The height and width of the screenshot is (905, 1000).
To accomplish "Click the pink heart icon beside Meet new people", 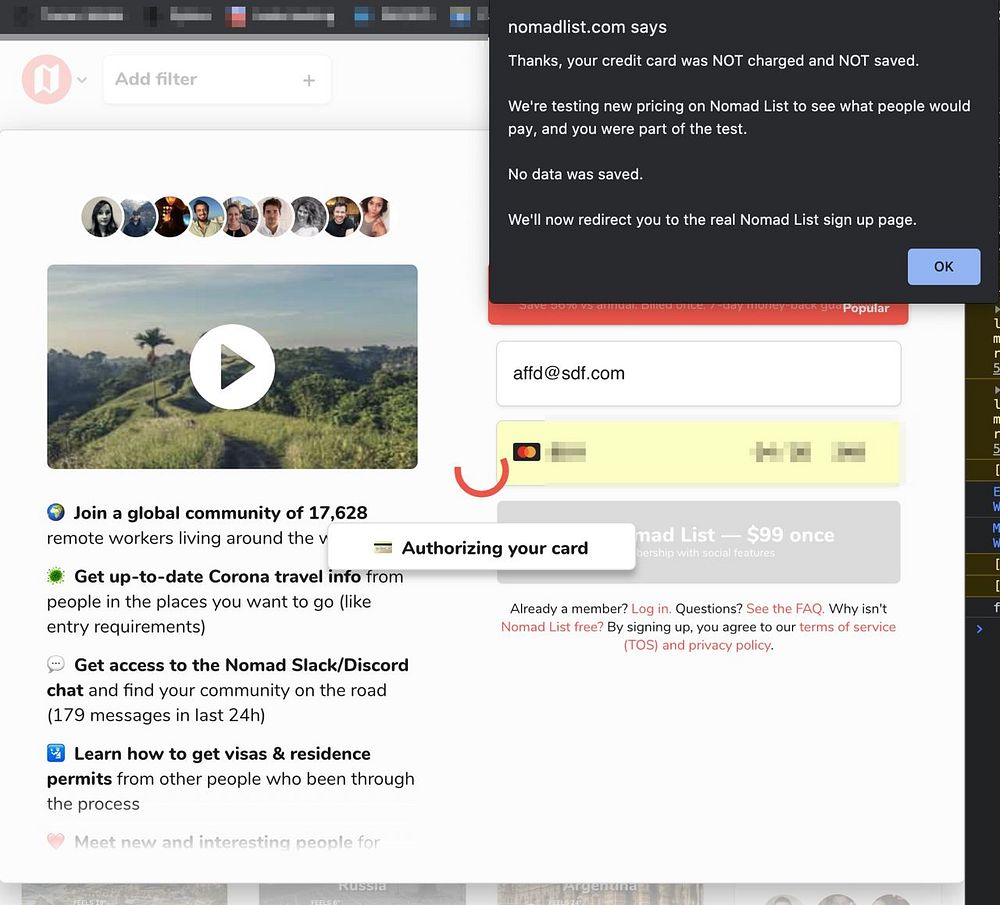I will tap(56, 841).
